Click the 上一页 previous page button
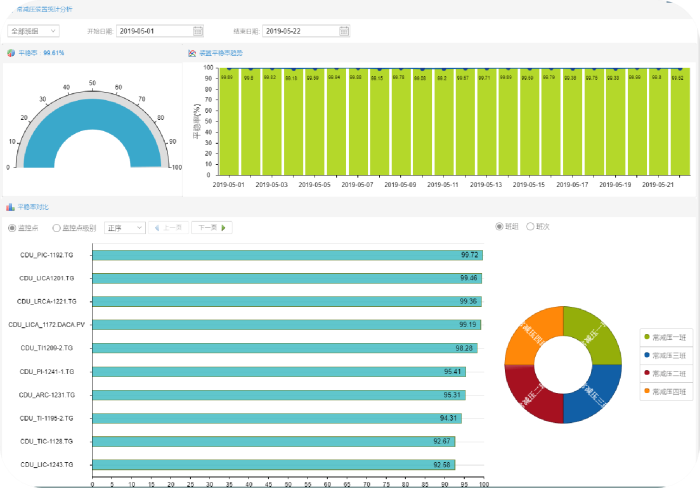Screen dimensions: 700x488 point(168,228)
